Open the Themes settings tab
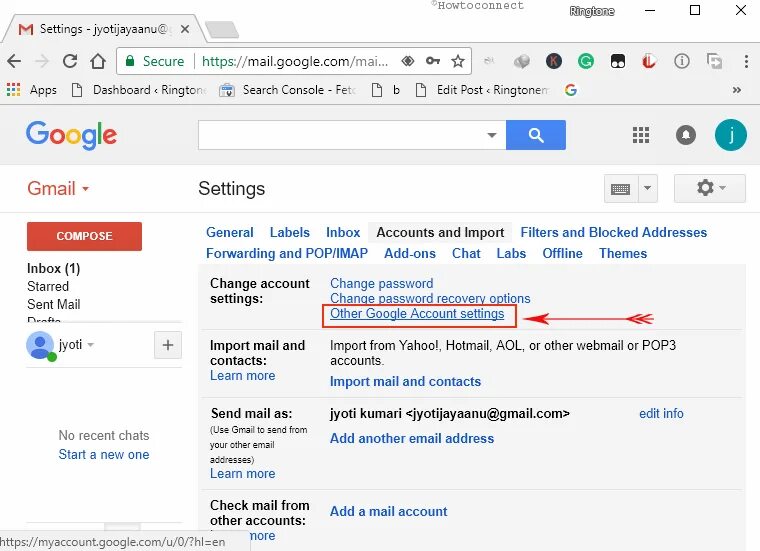 point(623,253)
